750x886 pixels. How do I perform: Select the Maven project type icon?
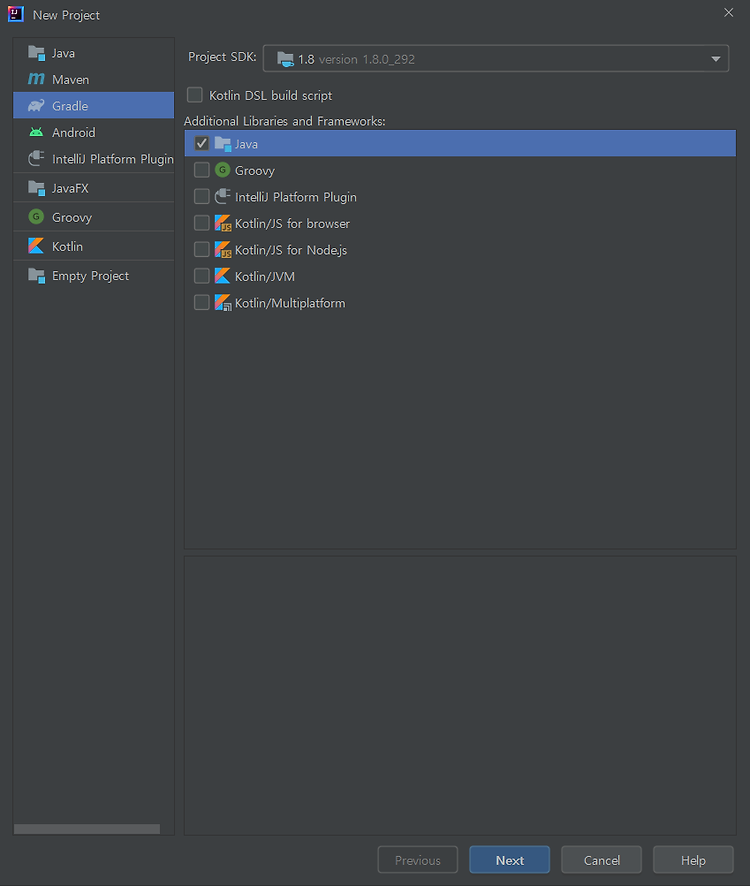(36, 79)
